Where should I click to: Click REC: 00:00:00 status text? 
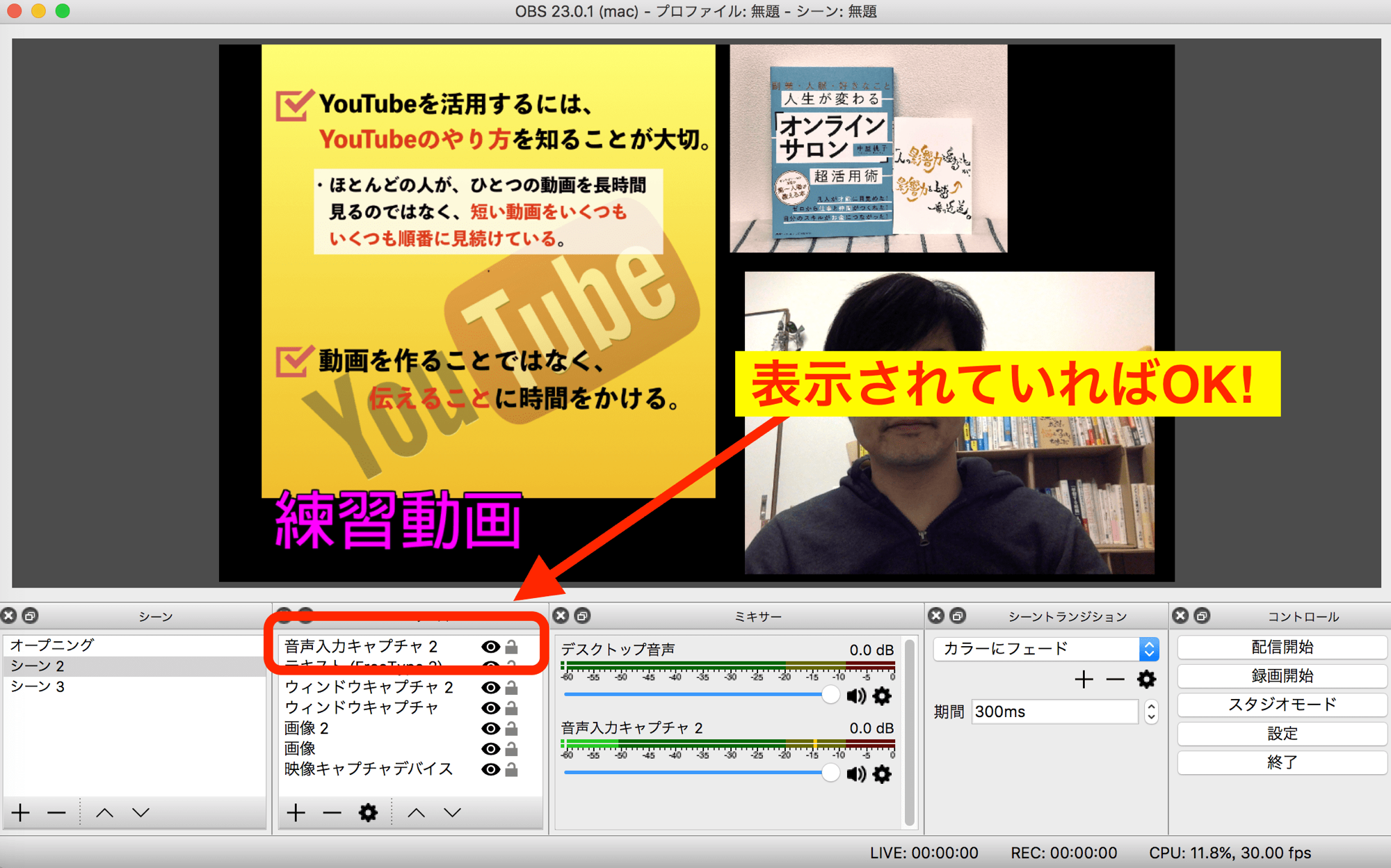(1063, 853)
